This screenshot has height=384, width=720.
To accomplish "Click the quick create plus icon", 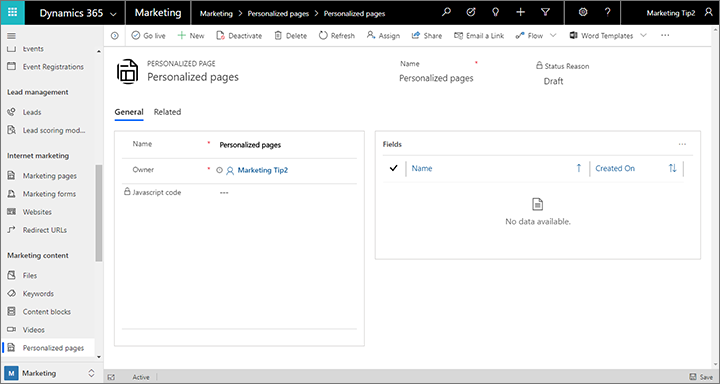I will 520,13.
